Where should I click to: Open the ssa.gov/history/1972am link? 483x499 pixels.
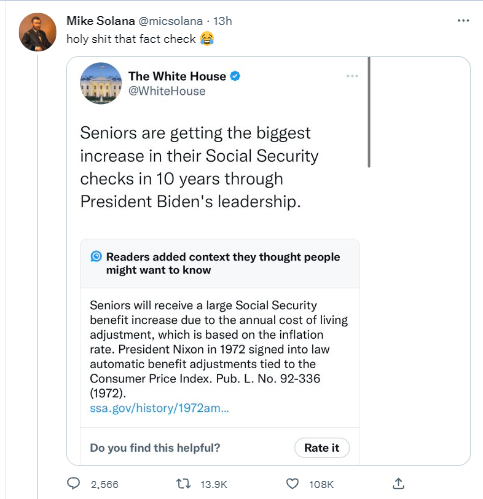point(159,408)
